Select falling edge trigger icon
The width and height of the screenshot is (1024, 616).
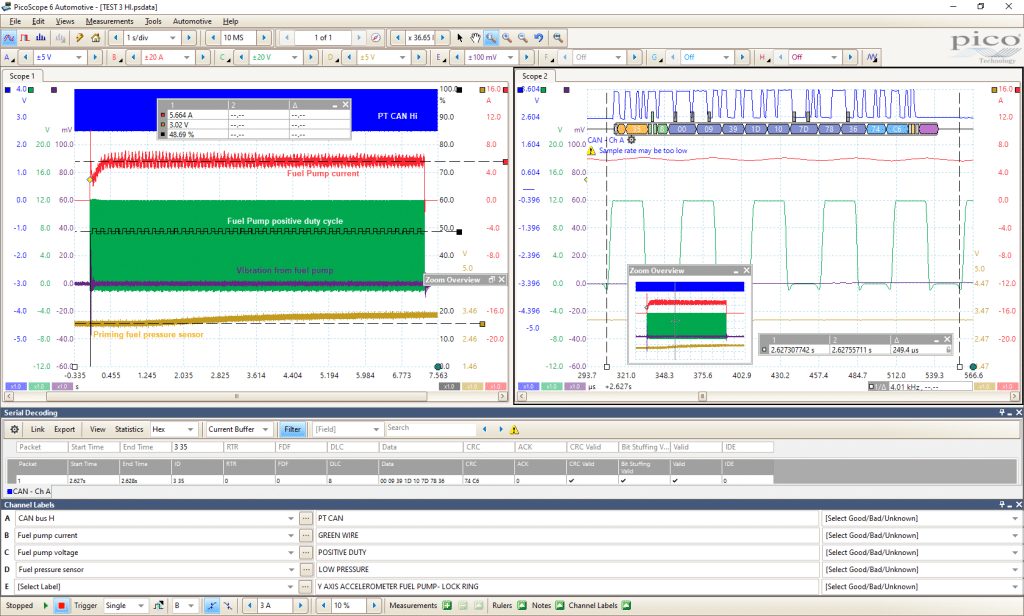(x=227, y=606)
